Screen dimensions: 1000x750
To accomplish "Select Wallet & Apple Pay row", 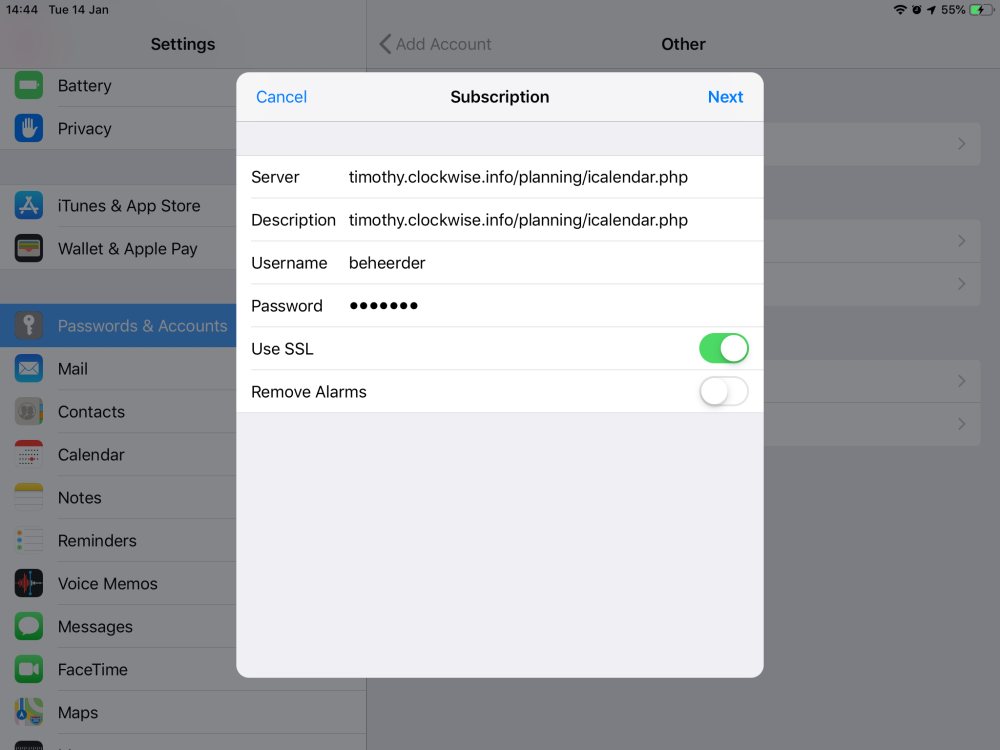I will [x=118, y=248].
